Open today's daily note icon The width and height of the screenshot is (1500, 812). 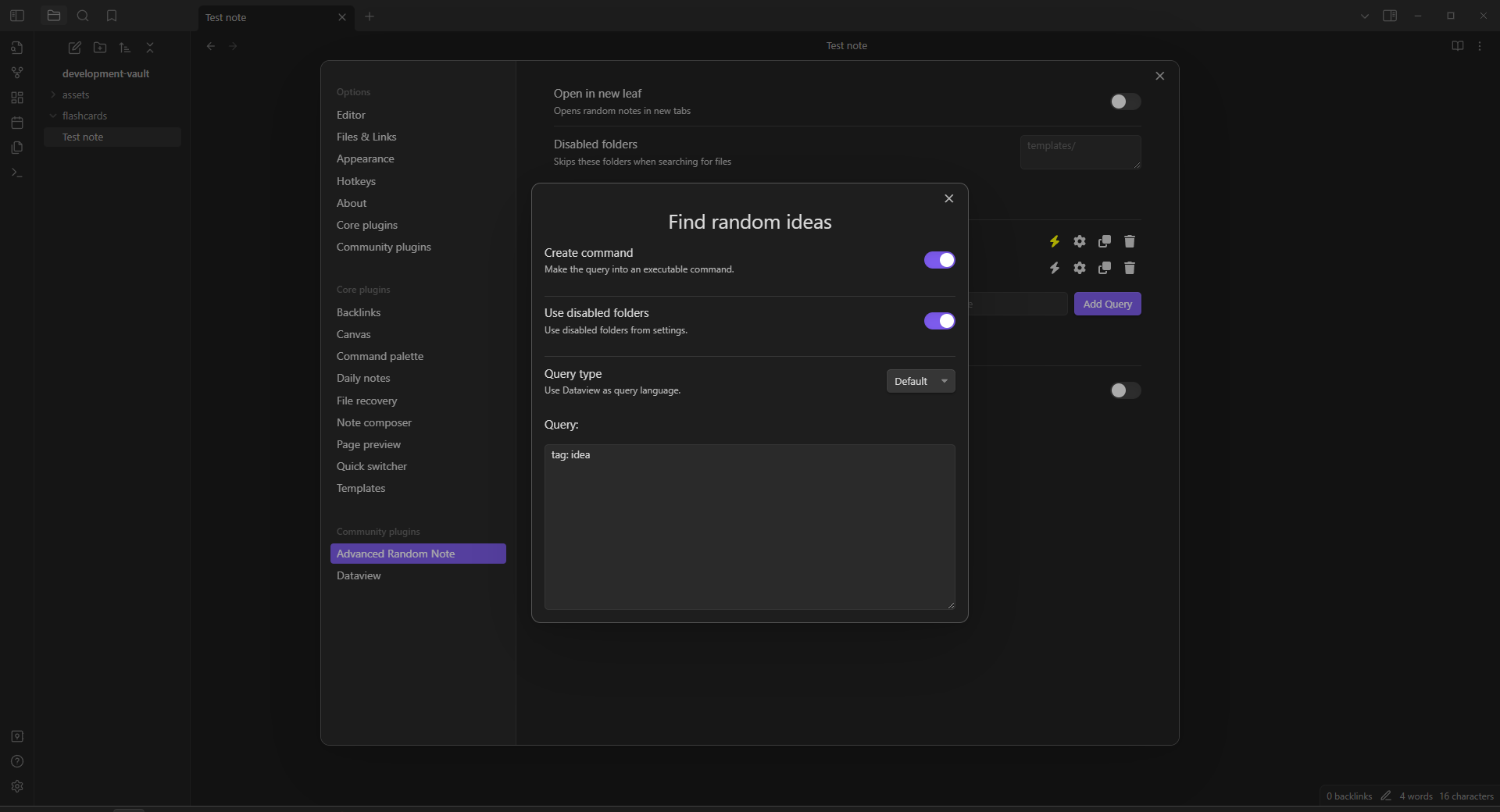[17, 123]
